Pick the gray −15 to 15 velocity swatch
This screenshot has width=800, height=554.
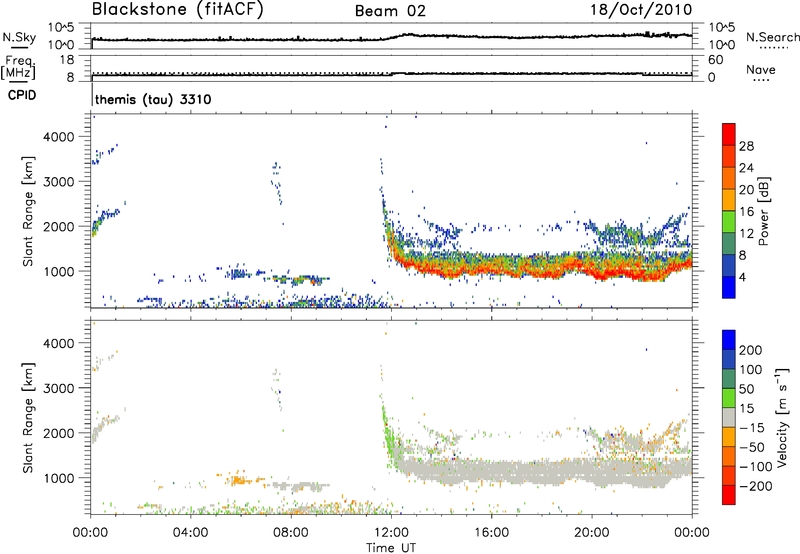click(x=729, y=417)
